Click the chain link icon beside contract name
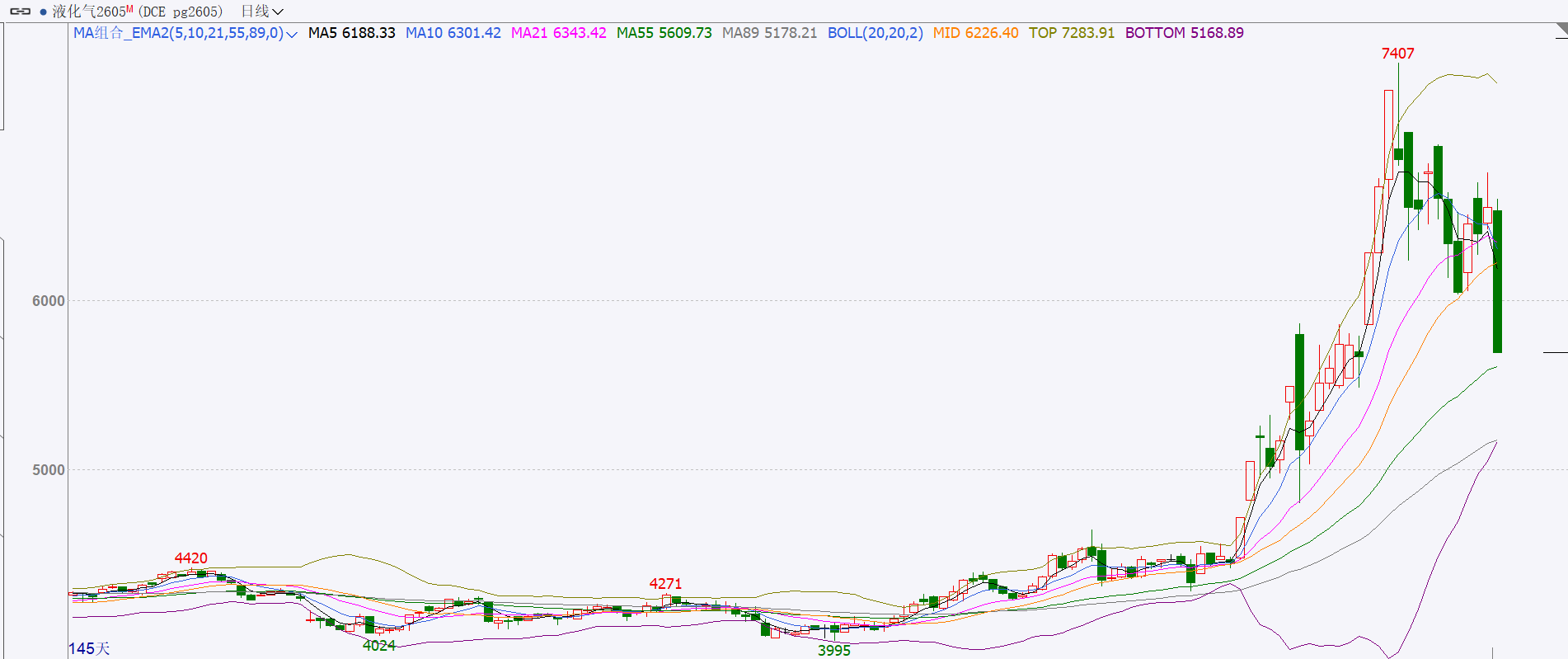This screenshot has height=659, width=1568. (20, 12)
